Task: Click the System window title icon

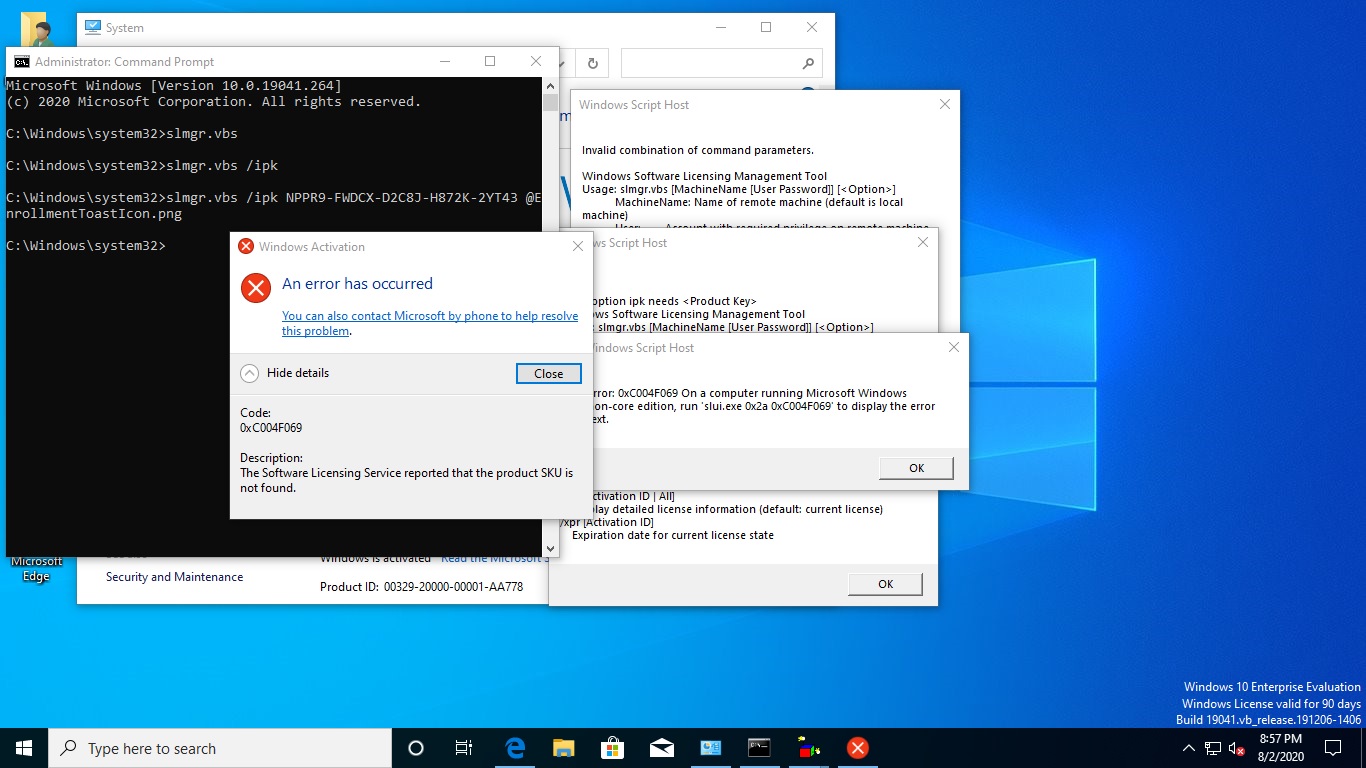Action: [x=92, y=28]
